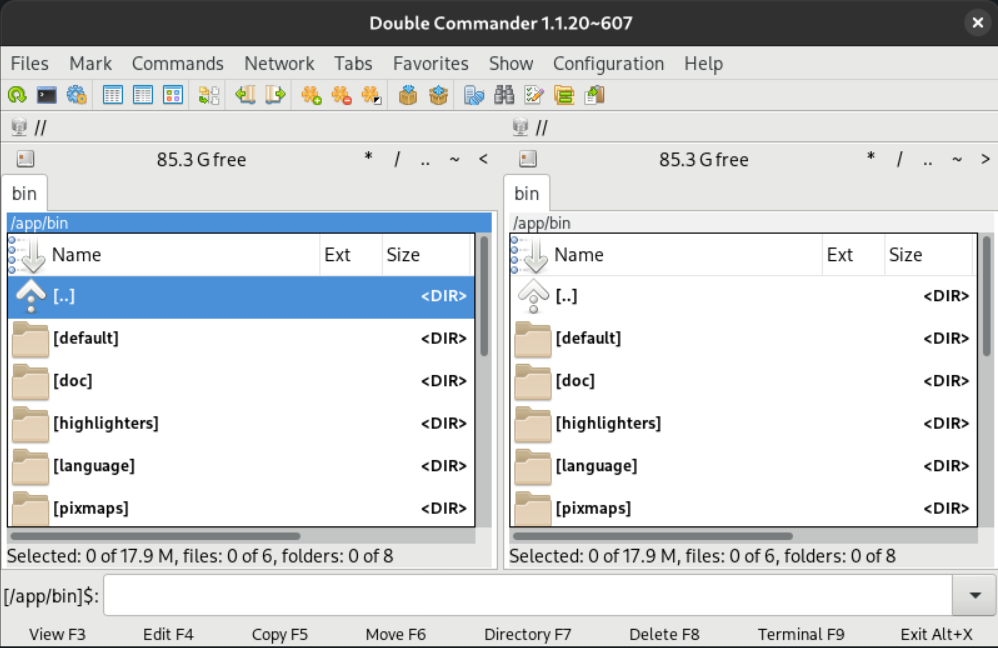This screenshot has height=648, width=998.
Task: Click the pack files box icon
Action: coord(407,96)
